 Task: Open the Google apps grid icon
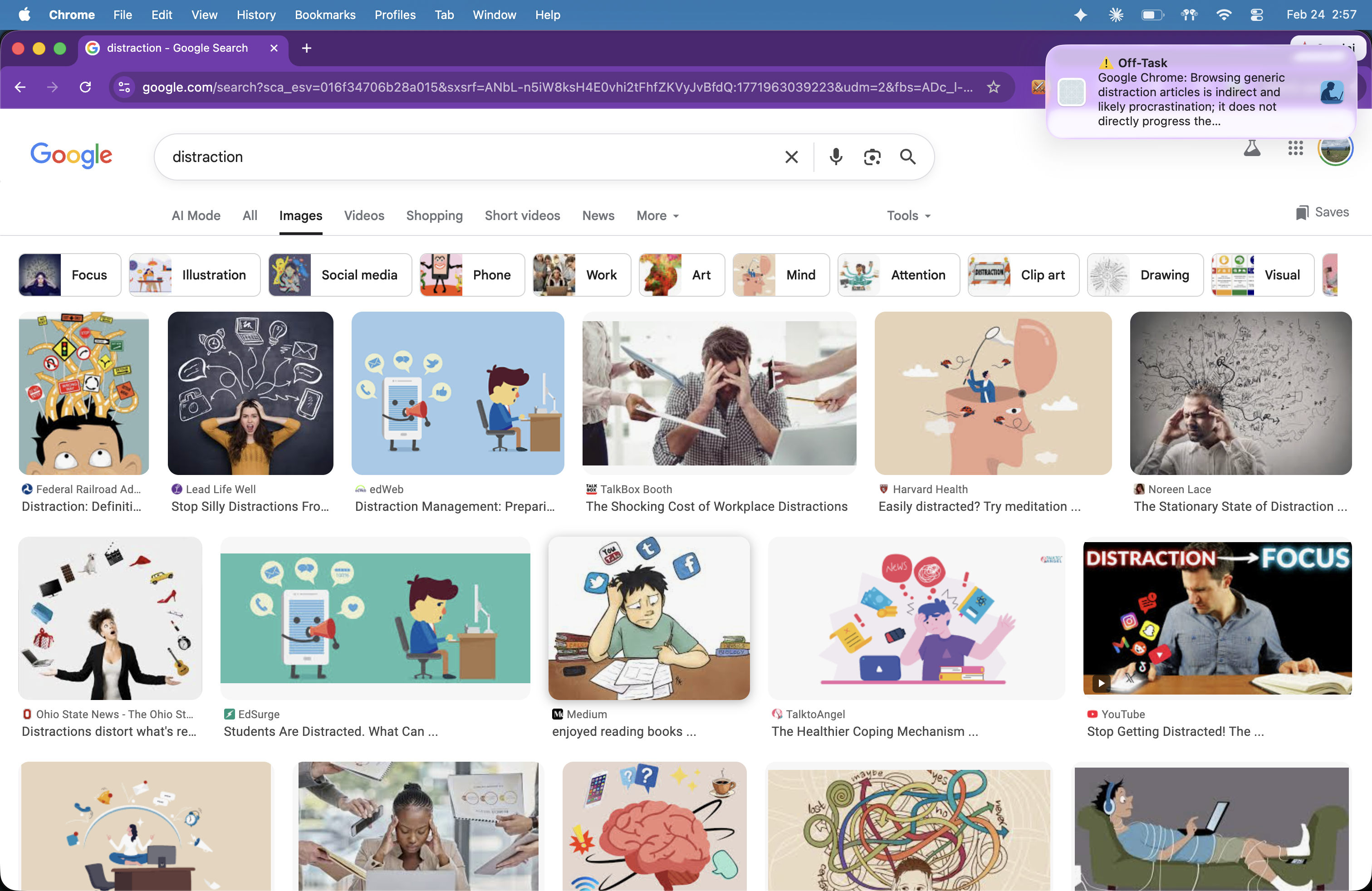(x=1295, y=149)
